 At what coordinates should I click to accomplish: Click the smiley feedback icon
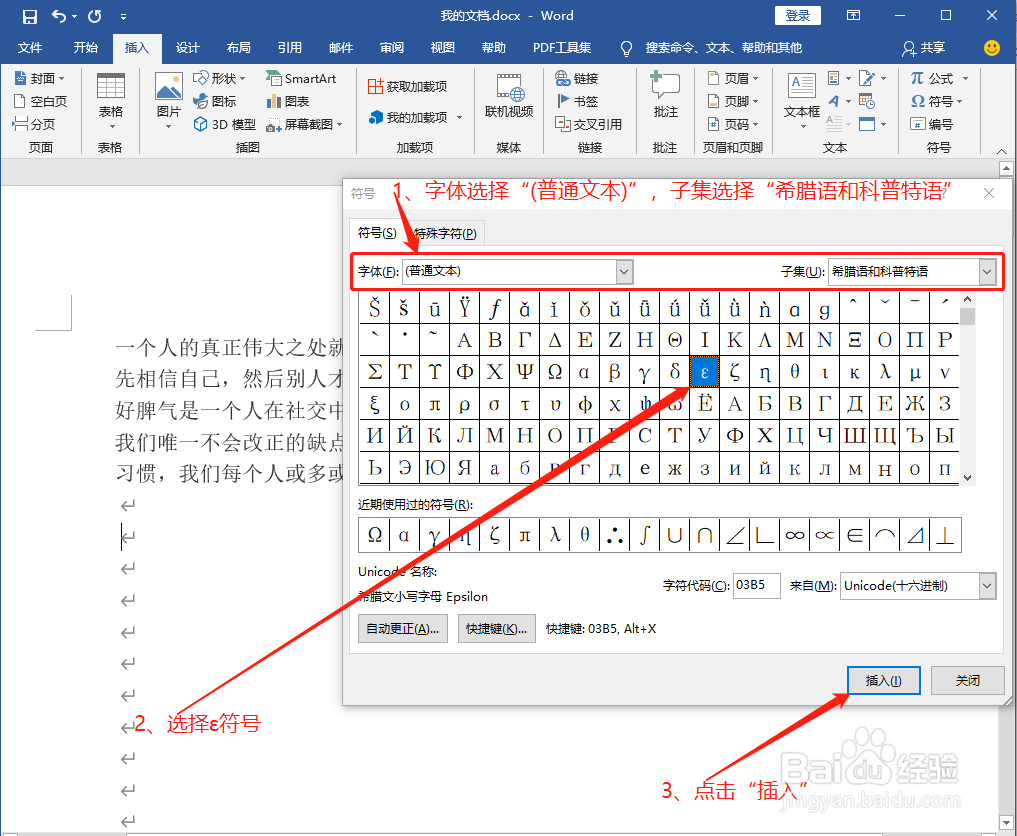tap(992, 47)
